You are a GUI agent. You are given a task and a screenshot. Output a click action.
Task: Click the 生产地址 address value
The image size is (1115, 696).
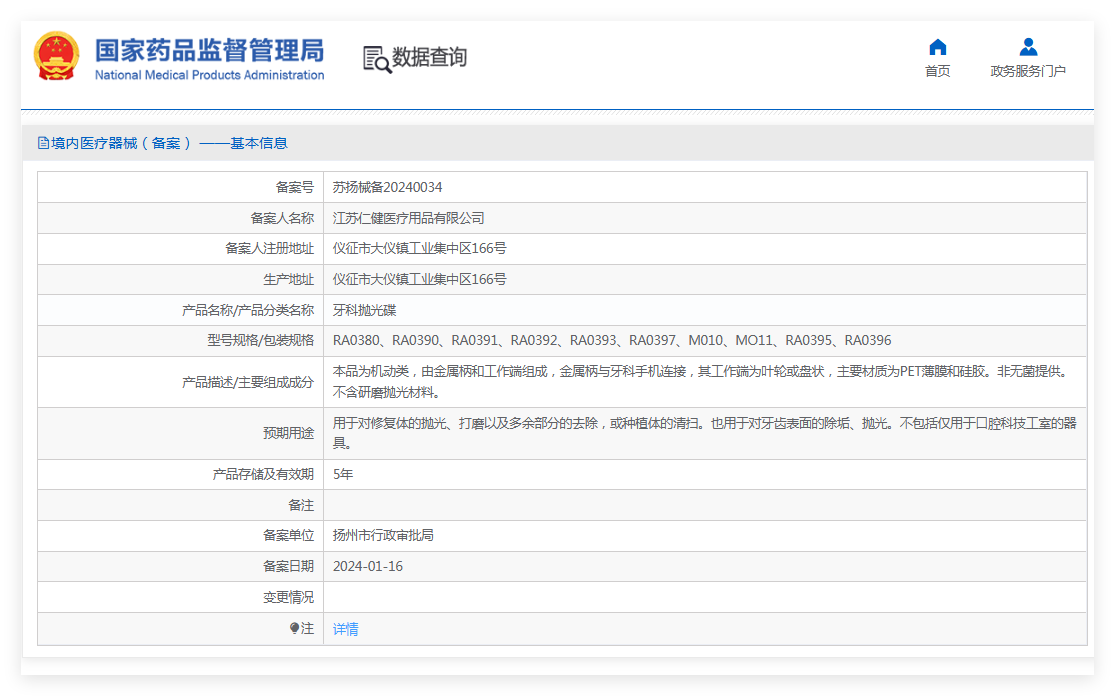(x=420, y=279)
